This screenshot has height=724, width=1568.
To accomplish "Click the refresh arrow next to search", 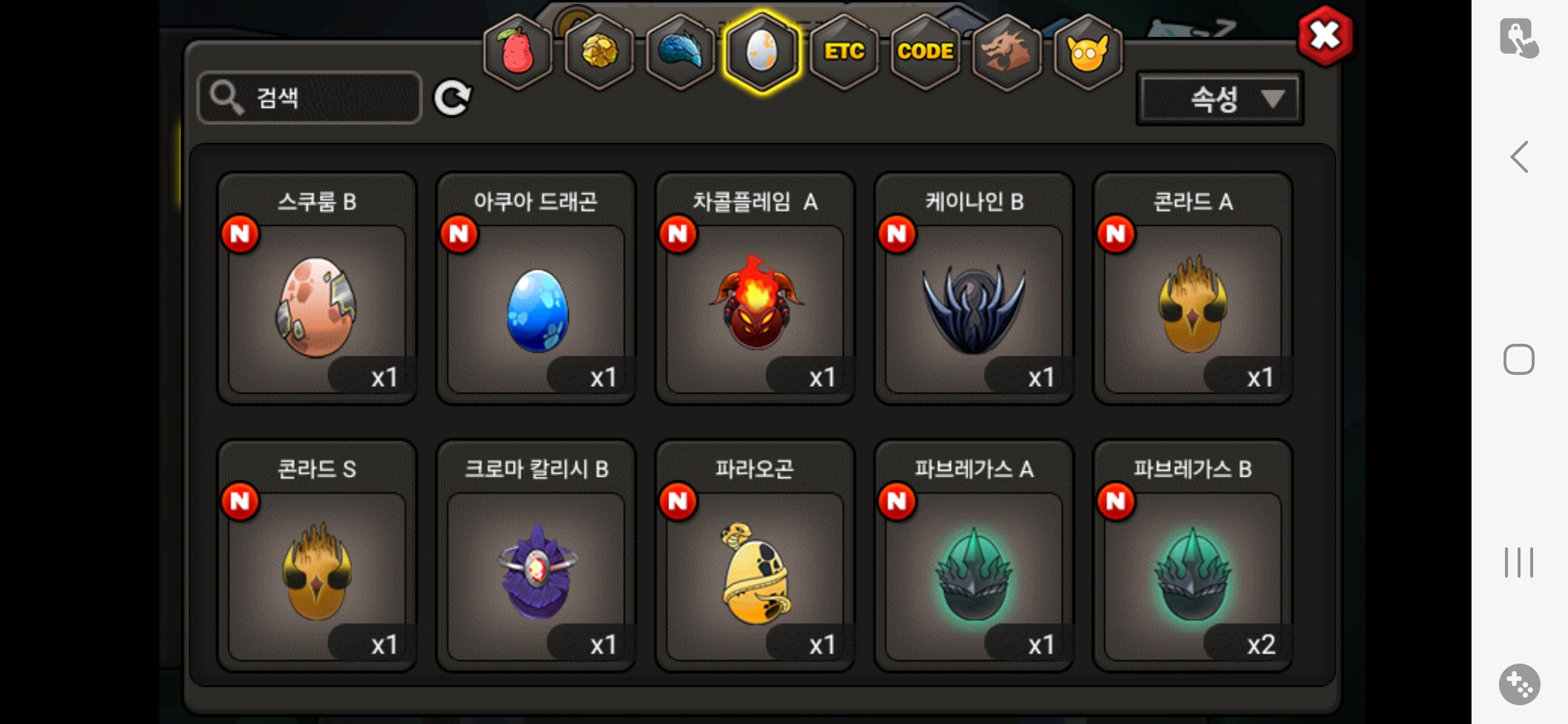I will 453,99.
